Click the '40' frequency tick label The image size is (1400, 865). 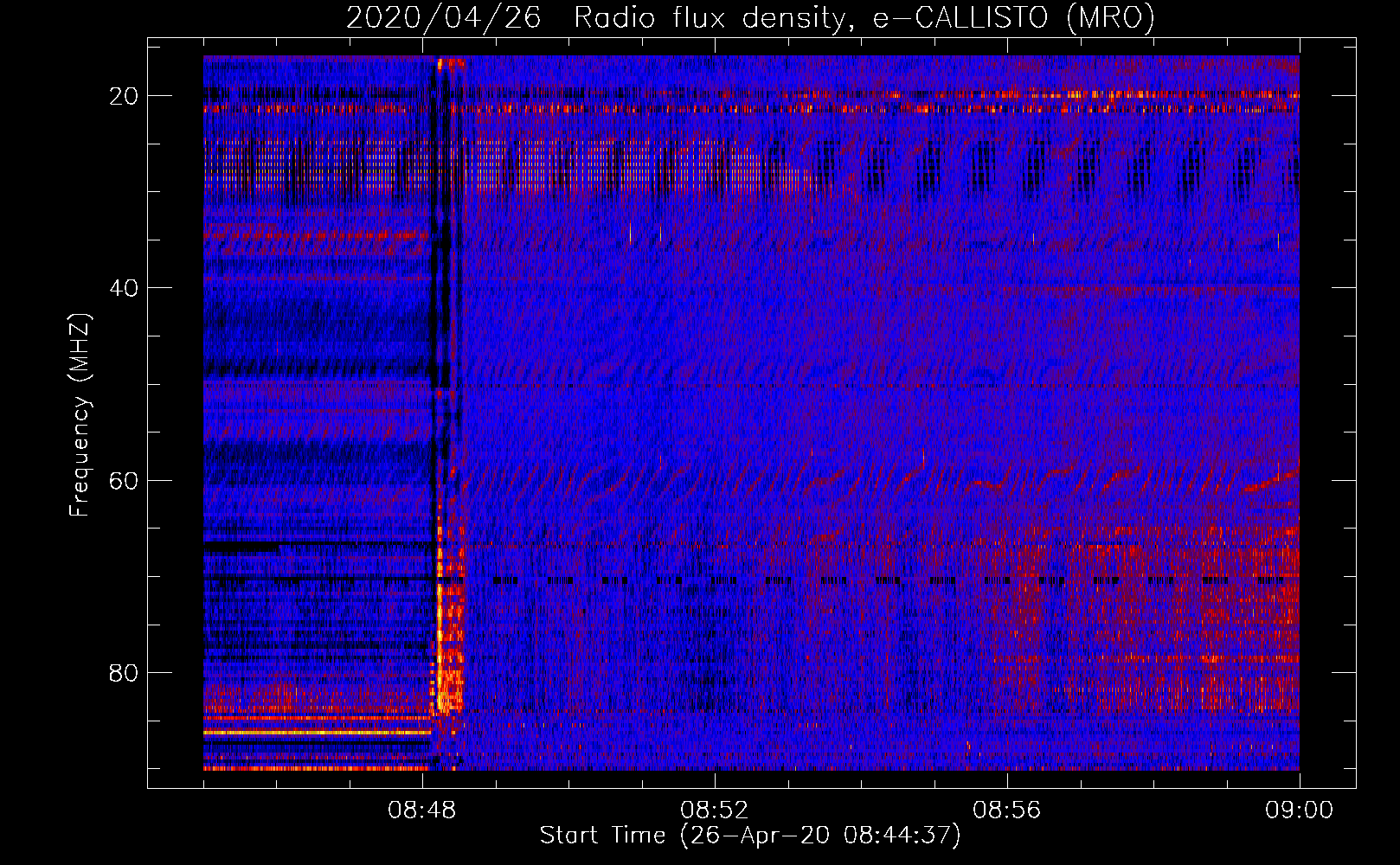point(125,288)
